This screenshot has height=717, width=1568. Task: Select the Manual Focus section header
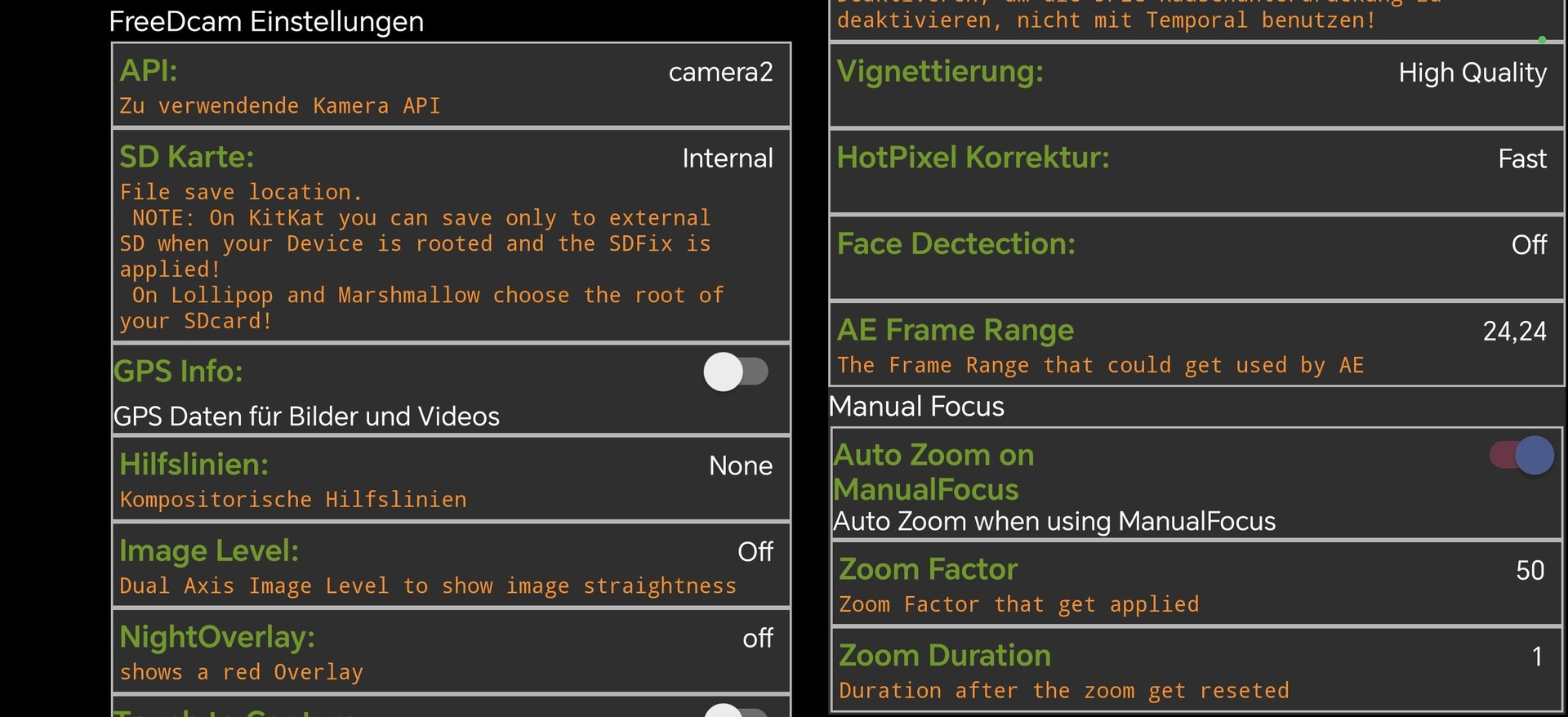coord(916,407)
